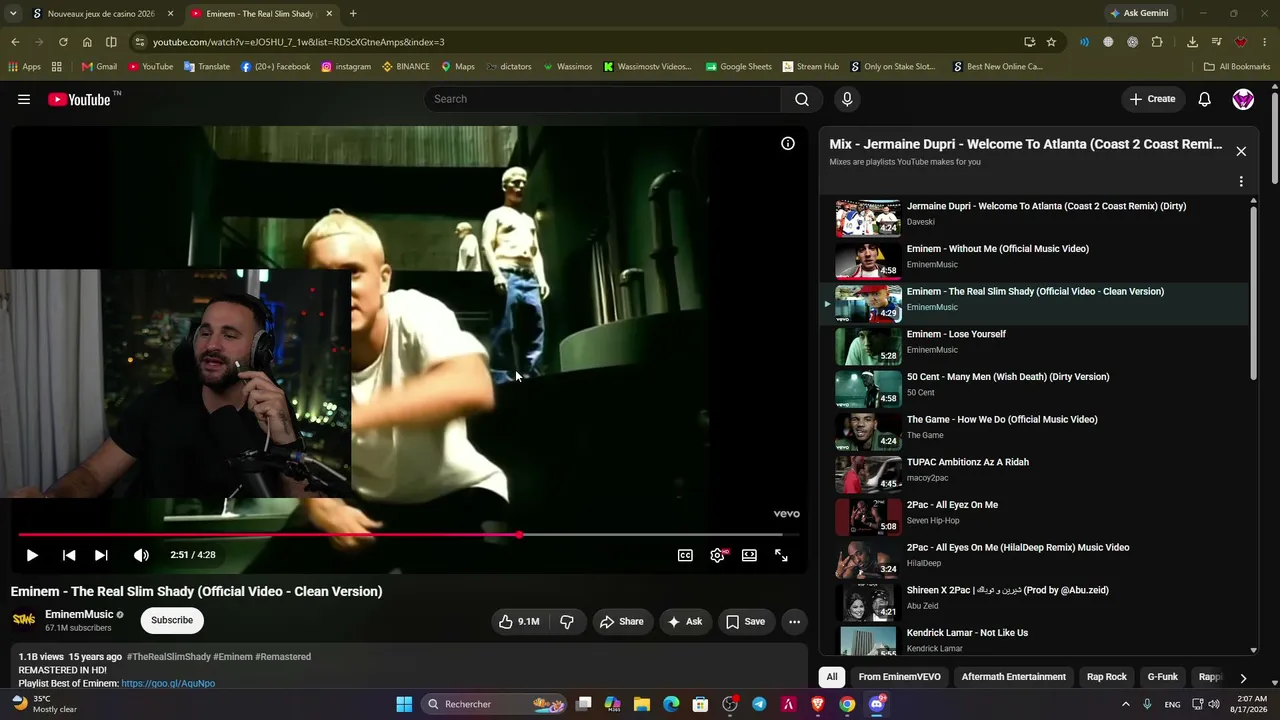The width and height of the screenshot is (1280, 720).
Task: Click the search magnifier button
Action: (802, 99)
